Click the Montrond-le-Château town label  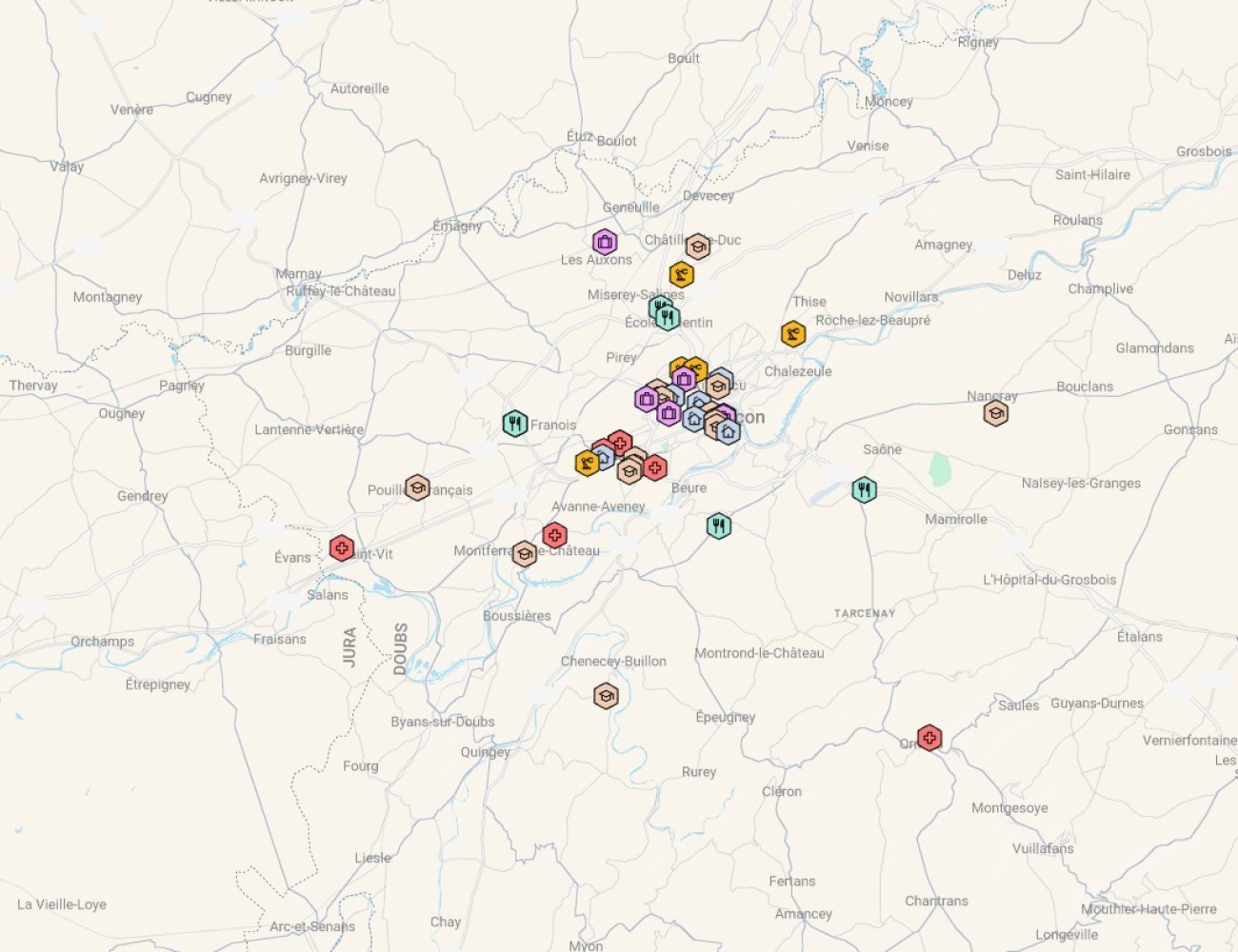click(x=759, y=653)
